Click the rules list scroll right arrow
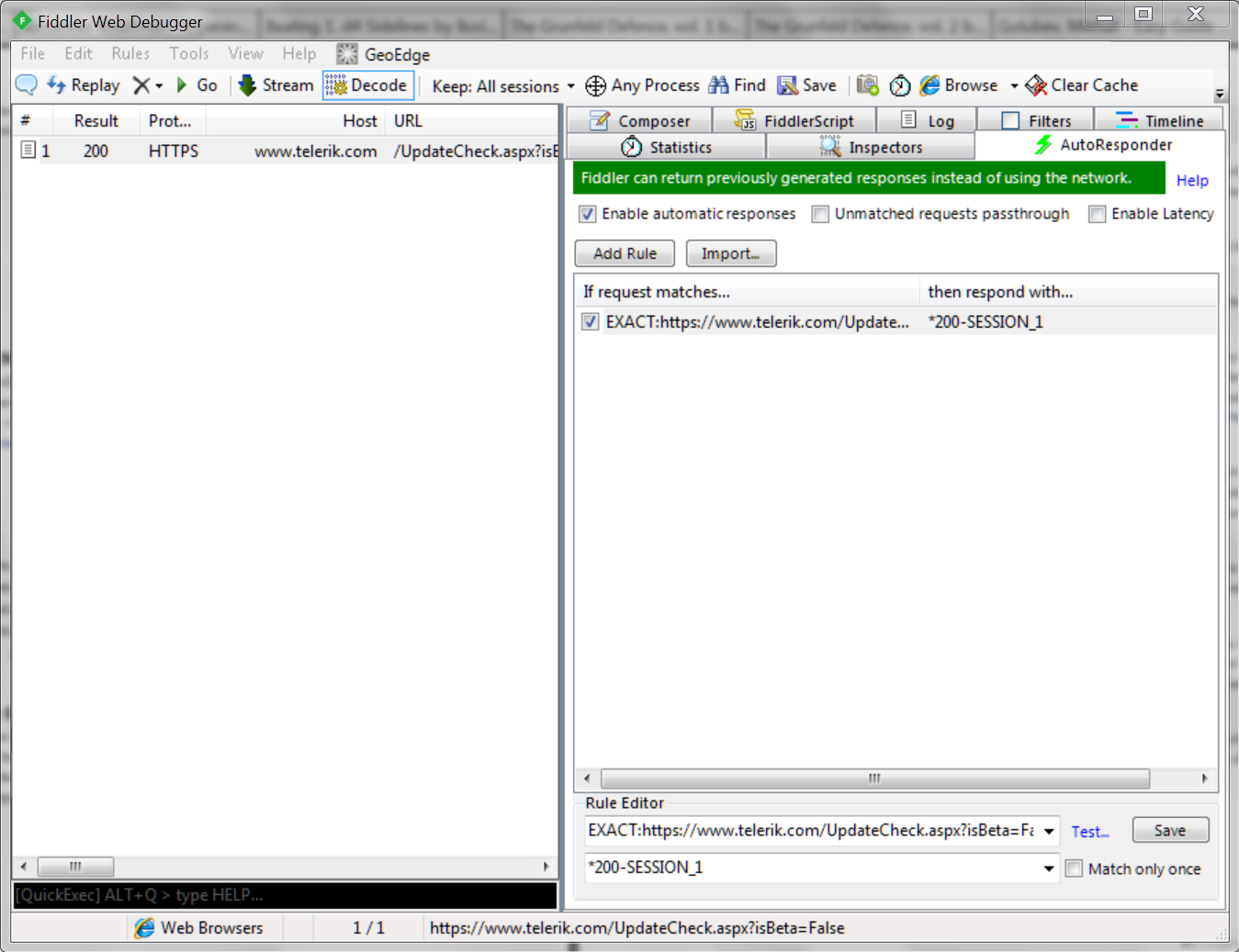 [1204, 778]
